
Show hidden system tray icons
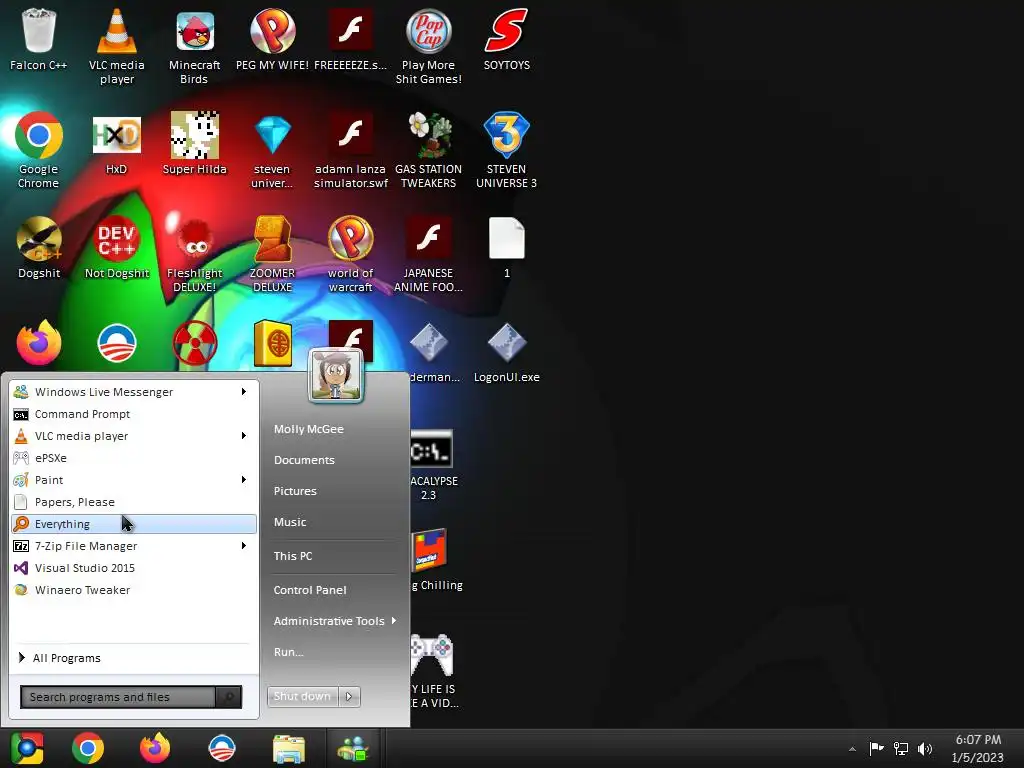(852, 749)
